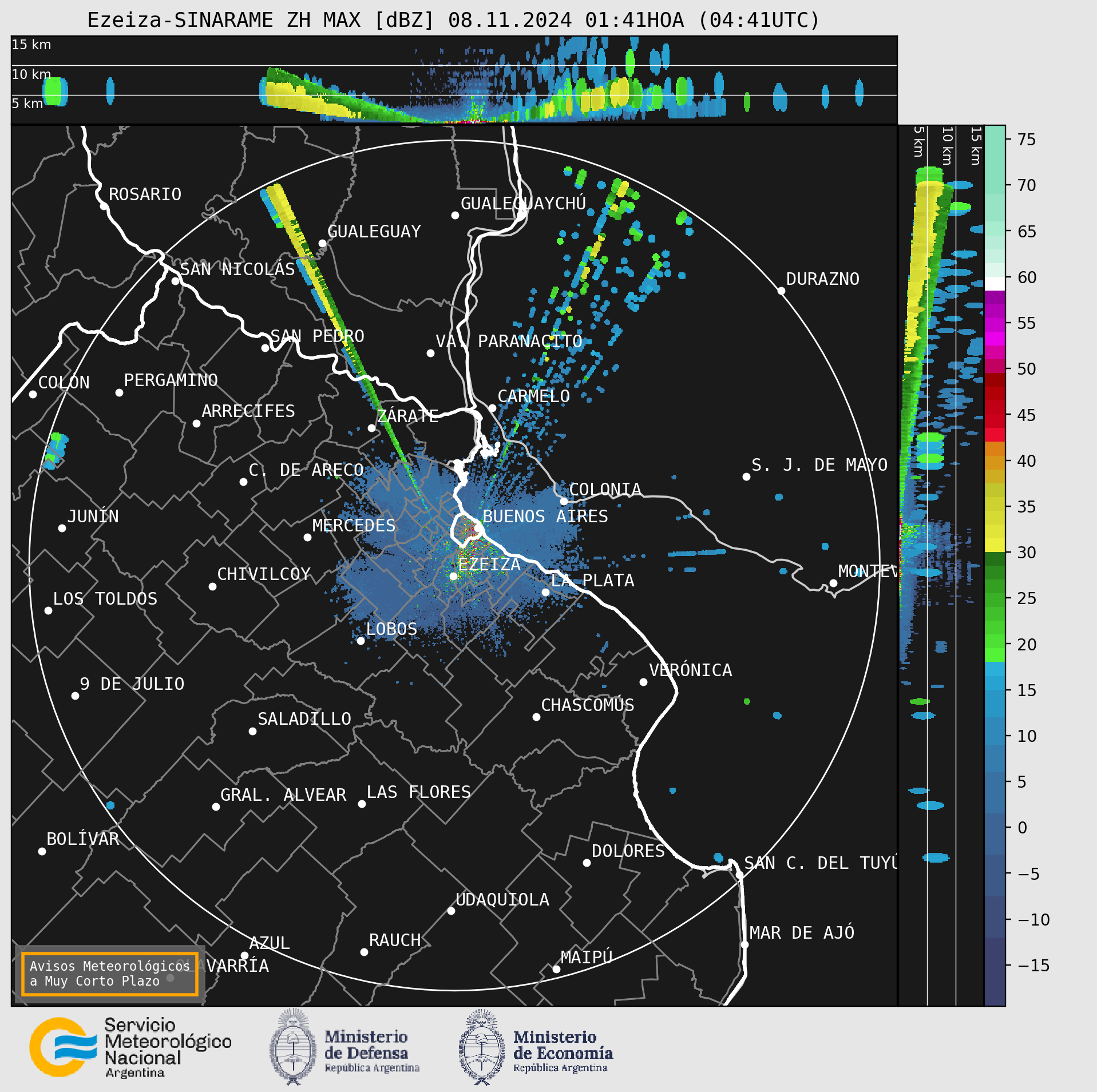Image resolution: width=1097 pixels, height=1092 pixels.
Task: Click the marker dot beside Gualeguay
Action: click(322, 244)
